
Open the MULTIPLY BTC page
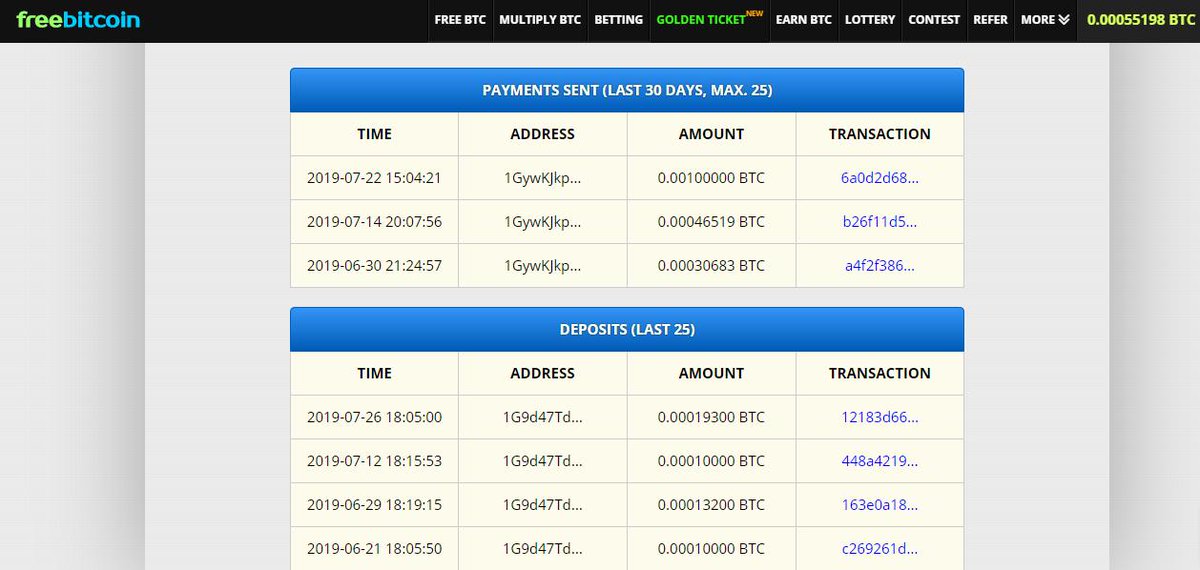540,20
